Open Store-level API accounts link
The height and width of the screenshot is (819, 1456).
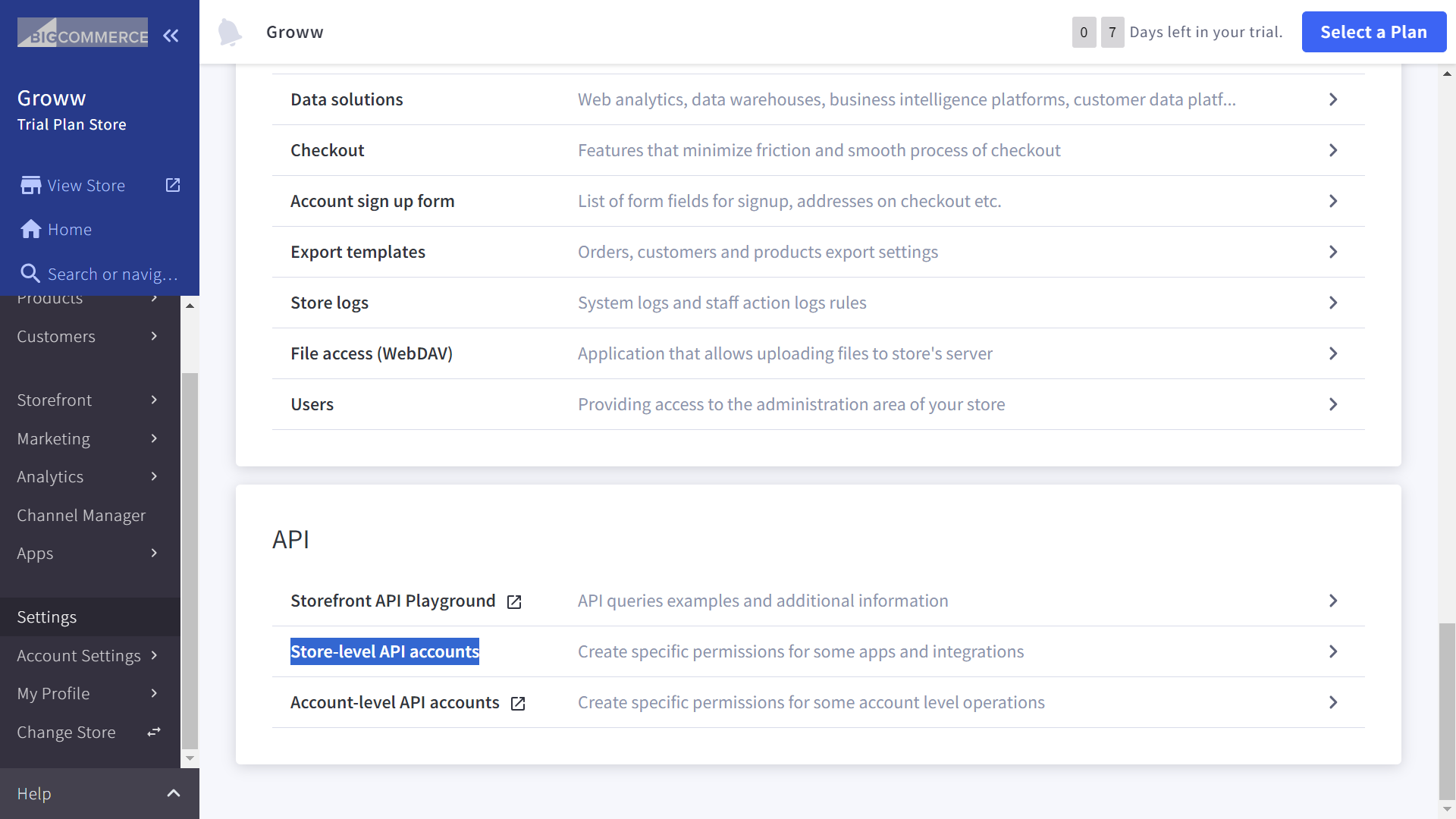tap(384, 651)
